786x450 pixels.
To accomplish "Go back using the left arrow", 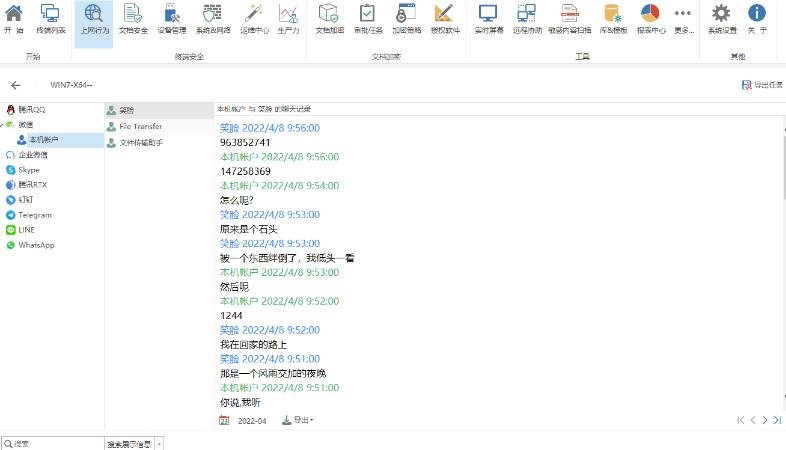I will (x=16, y=86).
